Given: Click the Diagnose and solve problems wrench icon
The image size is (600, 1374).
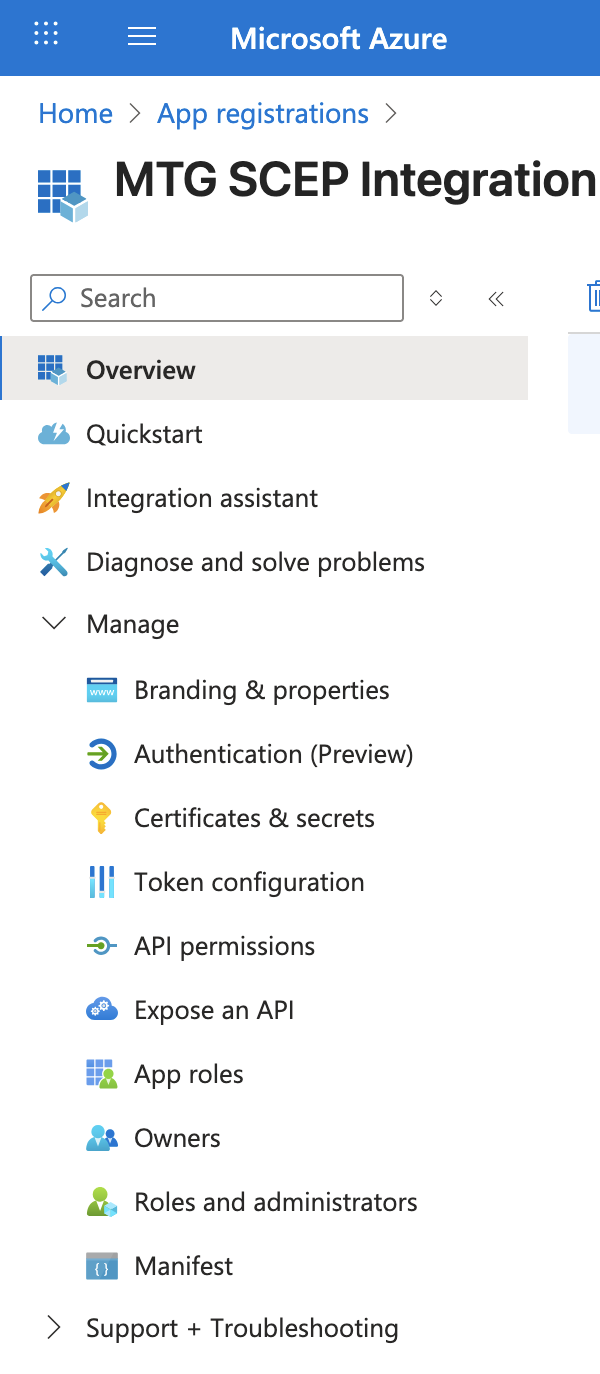Looking at the screenshot, I should click(53, 562).
